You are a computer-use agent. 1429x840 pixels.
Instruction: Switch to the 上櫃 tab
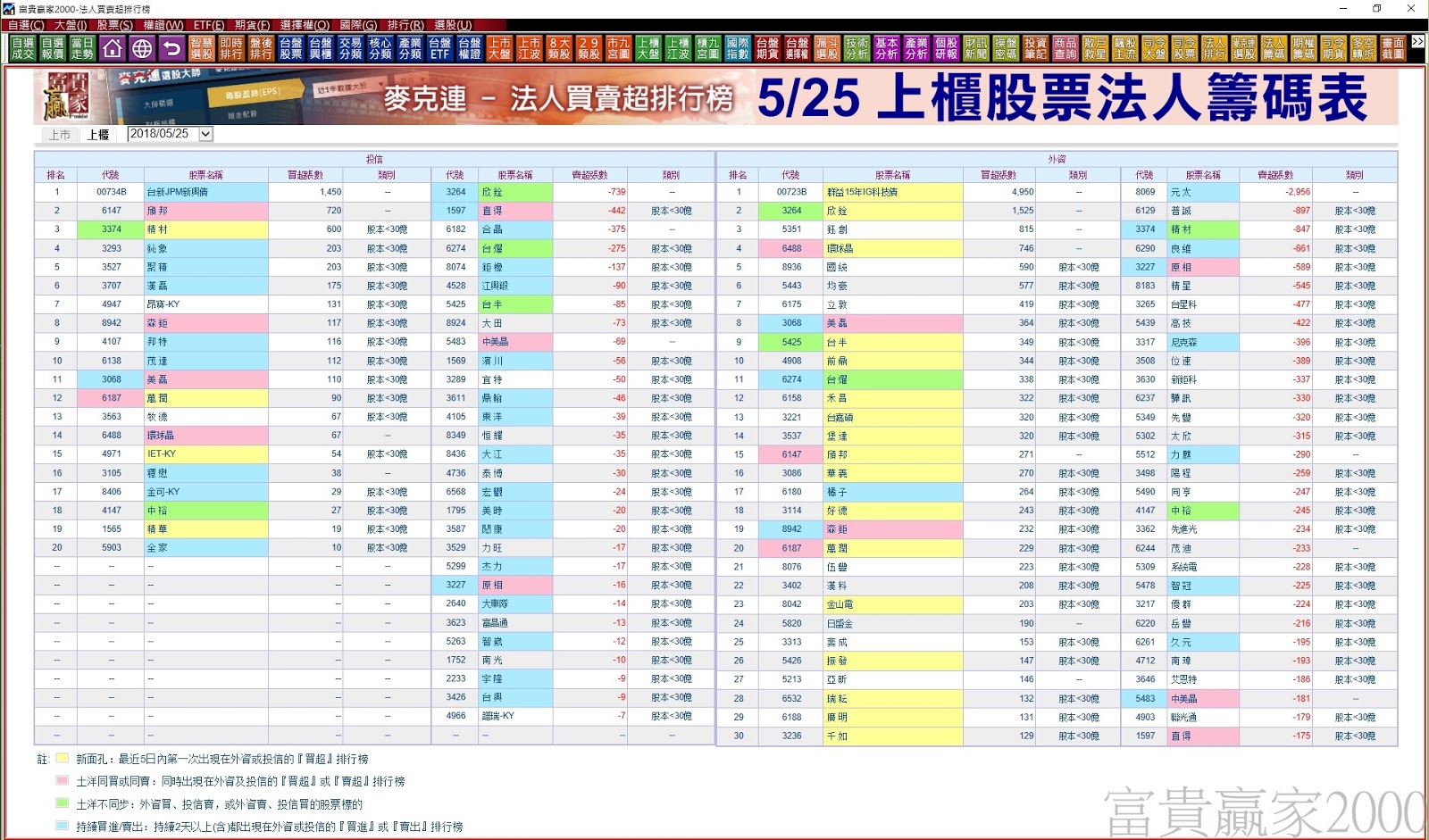coord(98,135)
